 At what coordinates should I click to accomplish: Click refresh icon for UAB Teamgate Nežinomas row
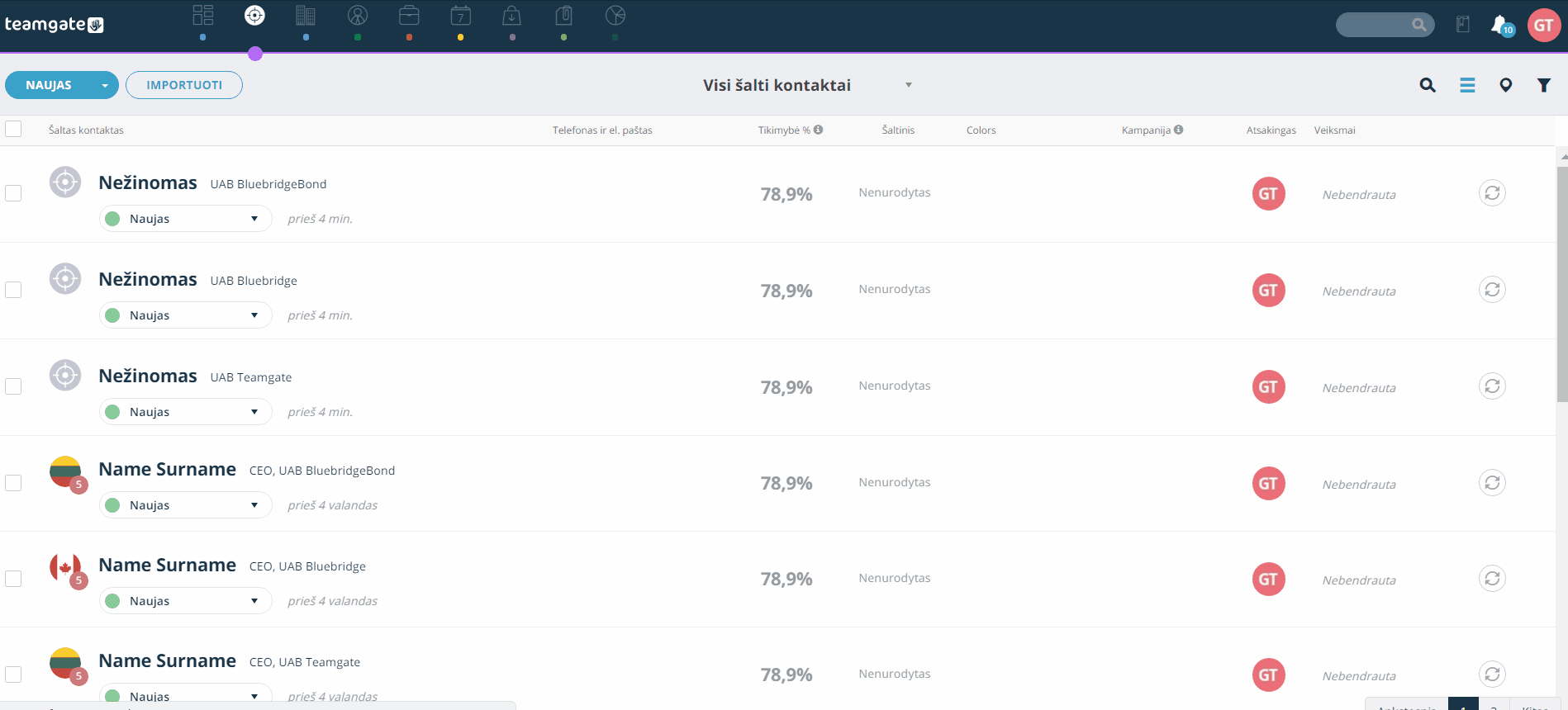coord(1492,386)
